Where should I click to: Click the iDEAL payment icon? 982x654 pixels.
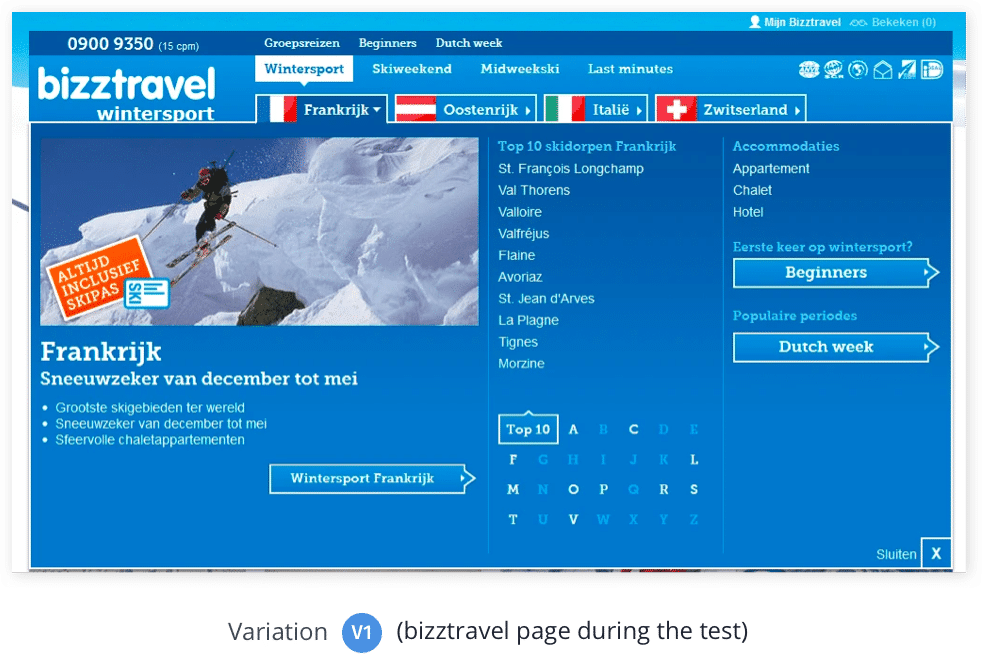(x=931, y=70)
